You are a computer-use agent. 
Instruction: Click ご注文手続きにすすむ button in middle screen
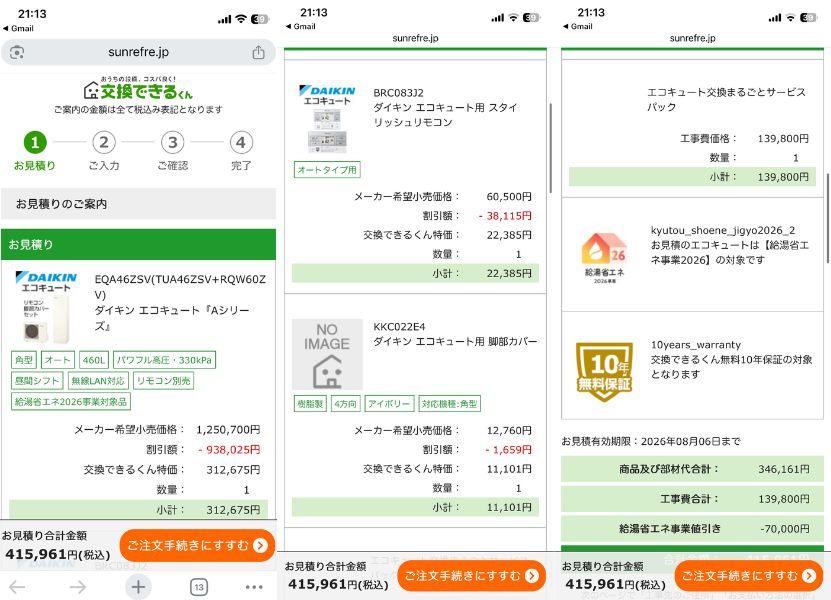[472, 576]
